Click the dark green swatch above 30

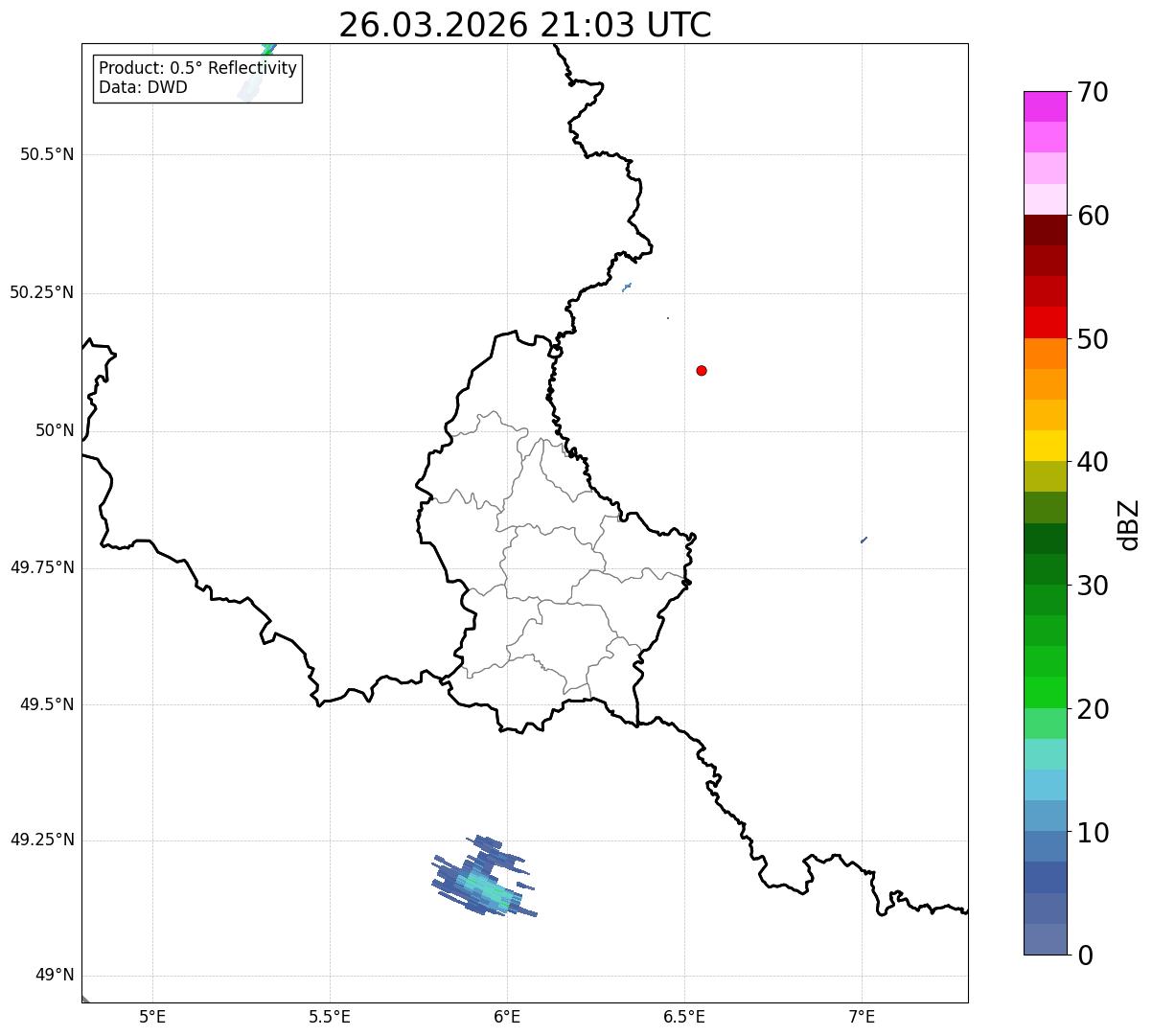(1045, 569)
